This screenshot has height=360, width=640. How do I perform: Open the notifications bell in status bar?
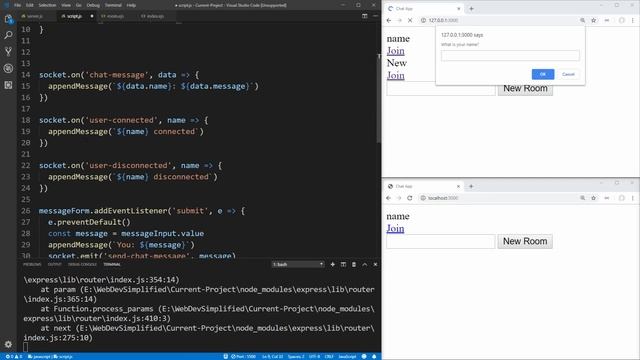click(x=374, y=356)
